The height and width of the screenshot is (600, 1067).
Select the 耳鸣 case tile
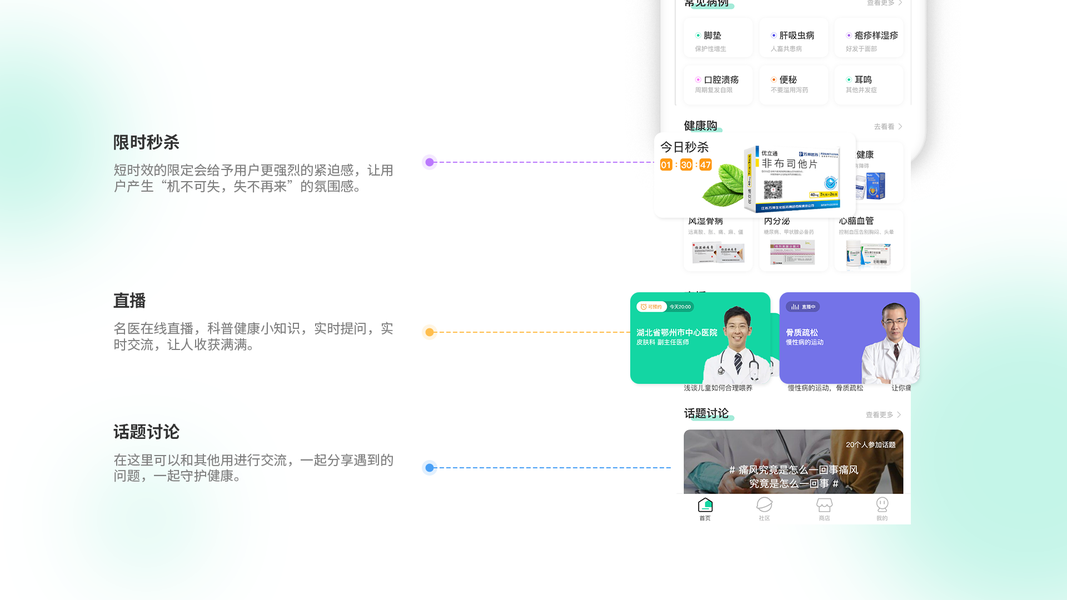click(869, 84)
